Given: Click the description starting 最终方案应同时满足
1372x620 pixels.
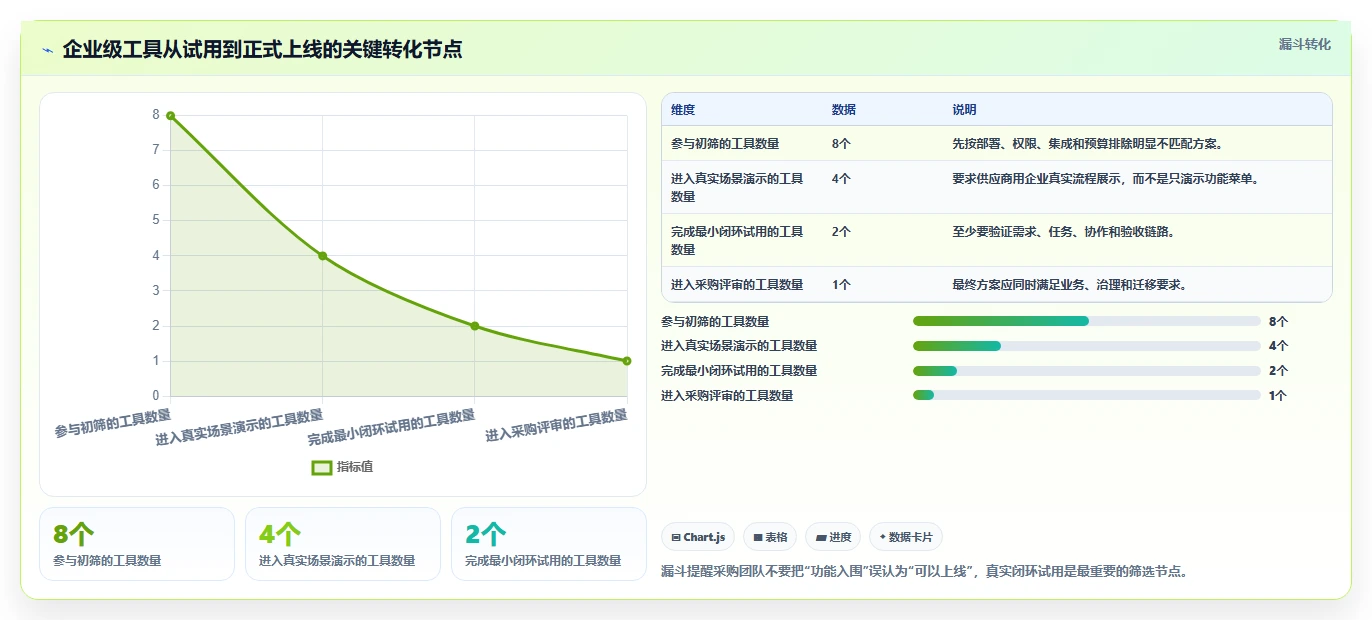Looking at the screenshot, I should pyautogui.click(x=1070, y=285).
